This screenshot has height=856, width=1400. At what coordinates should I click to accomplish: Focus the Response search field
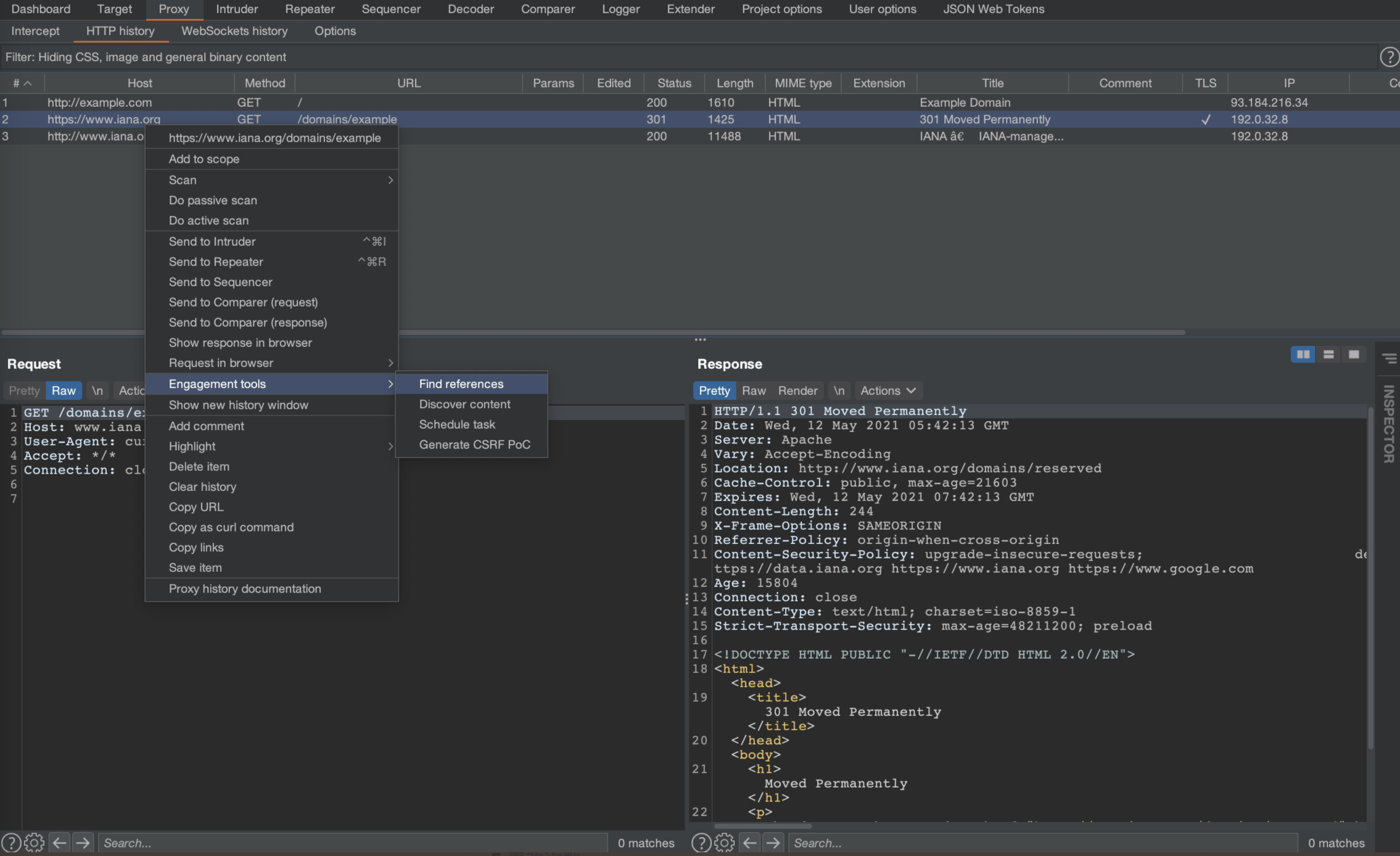[x=1042, y=842]
